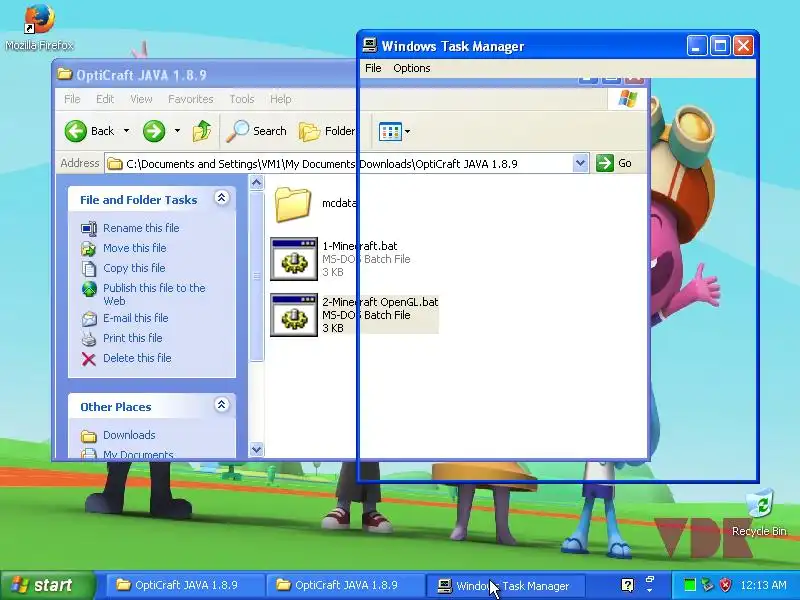The width and height of the screenshot is (800, 600).
Task: Open the Start menu
Action: (47, 585)
